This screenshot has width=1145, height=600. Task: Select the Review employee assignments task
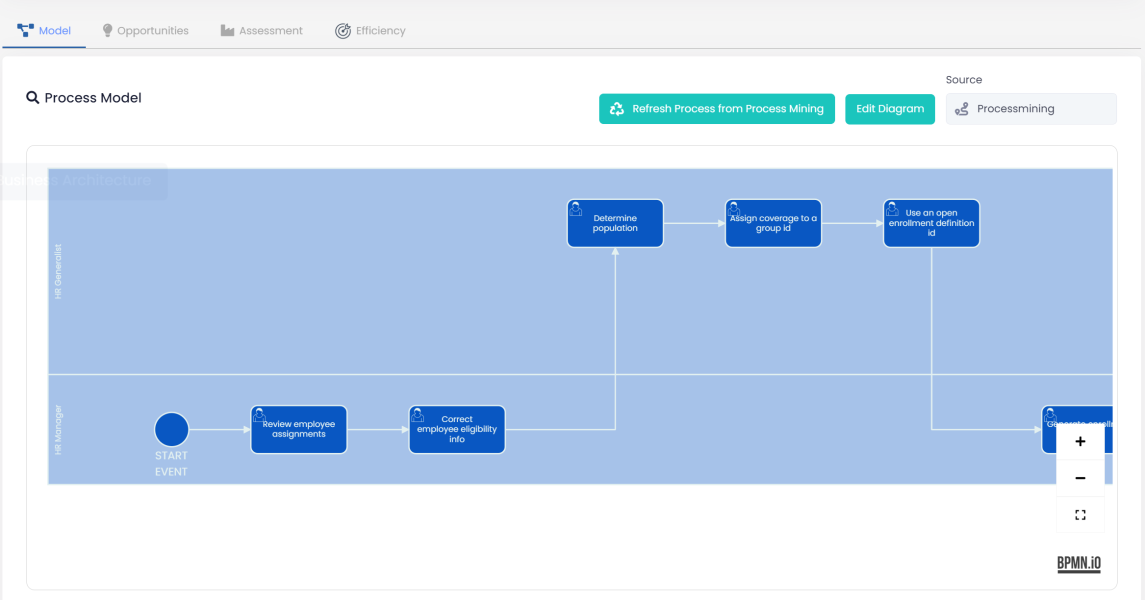(x=298, y=429)
